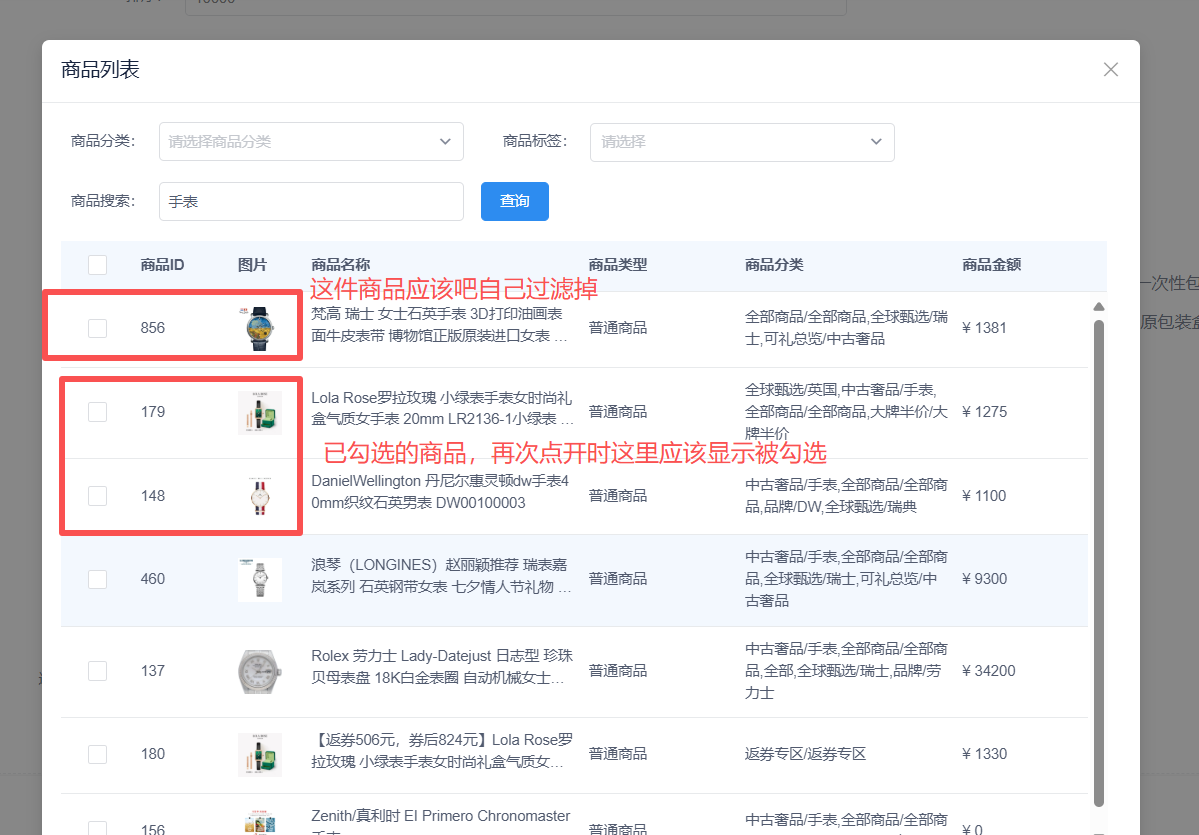The image size is (1199, 835).
Task: Click the Rolex 劳力士 Lady-Datejust product name
Action: (442, 667)
